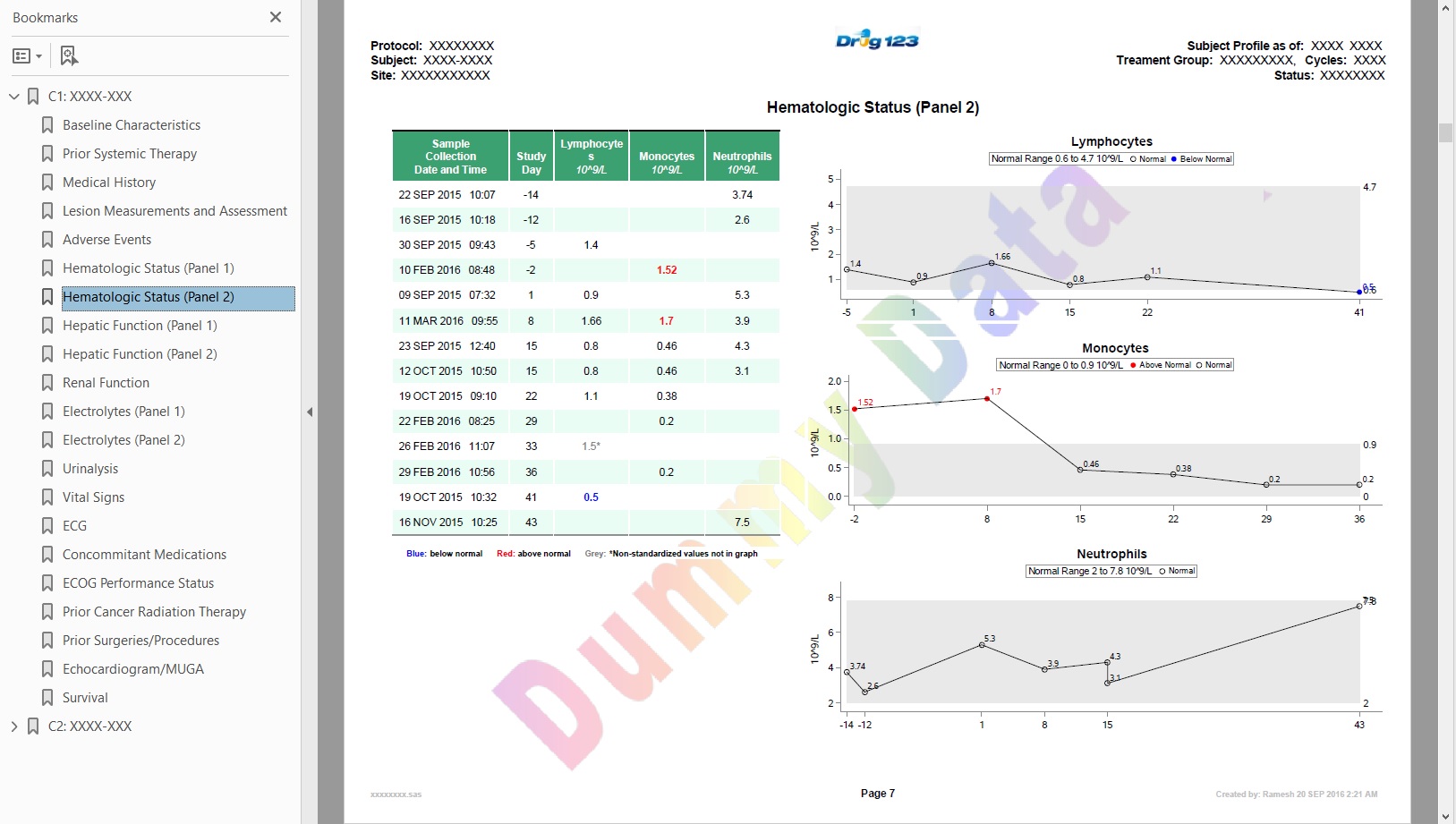Click the vertical scrollbar thumb
Screen dimensions: 1456x824
point(1446,132)
